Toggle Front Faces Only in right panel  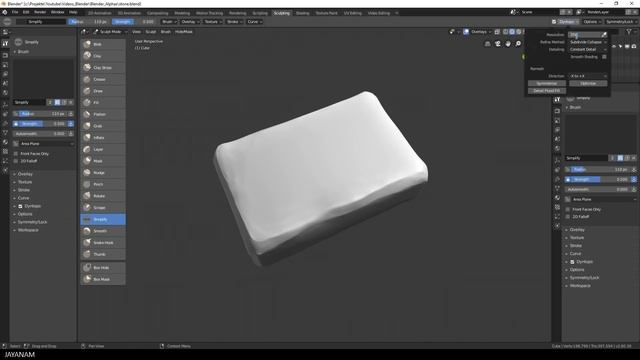[568, 209]
